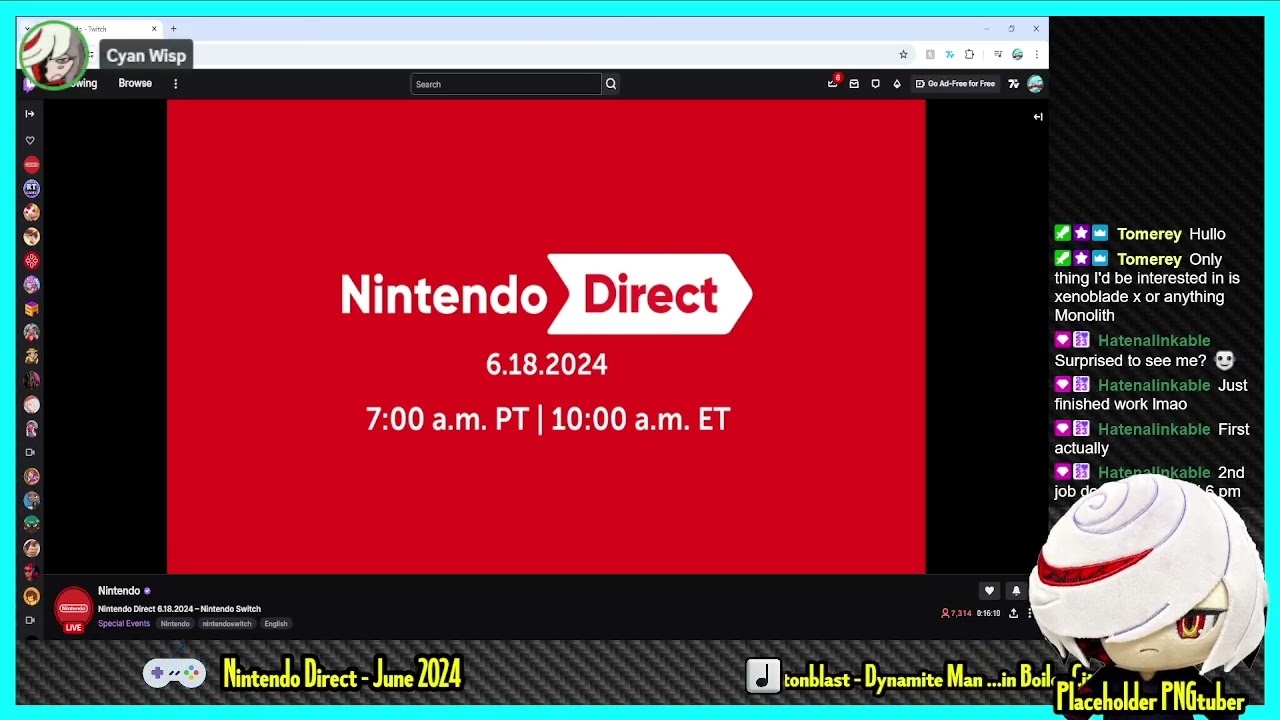Open a new browser tab

tap(173, 29)
